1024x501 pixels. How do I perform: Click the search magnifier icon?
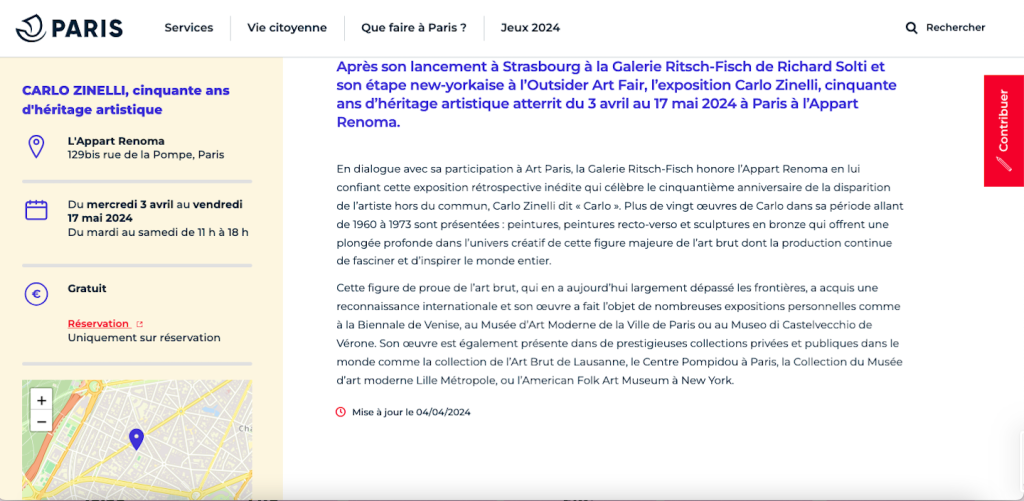[911, 27]
